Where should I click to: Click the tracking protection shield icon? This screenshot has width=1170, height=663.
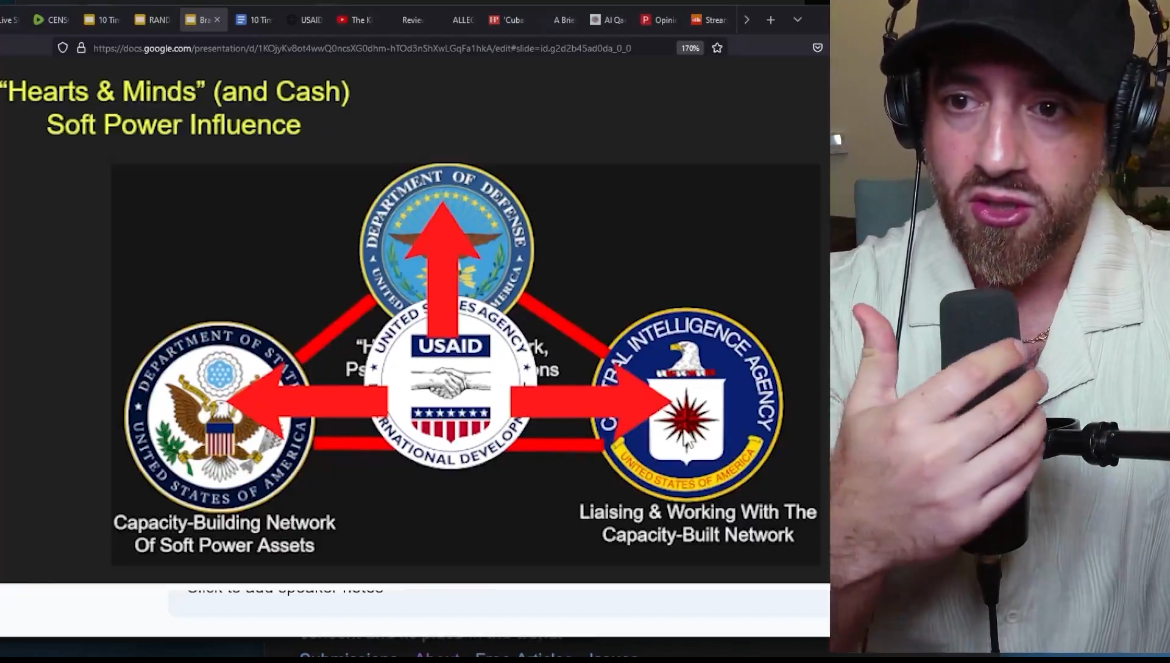point(63,48)
